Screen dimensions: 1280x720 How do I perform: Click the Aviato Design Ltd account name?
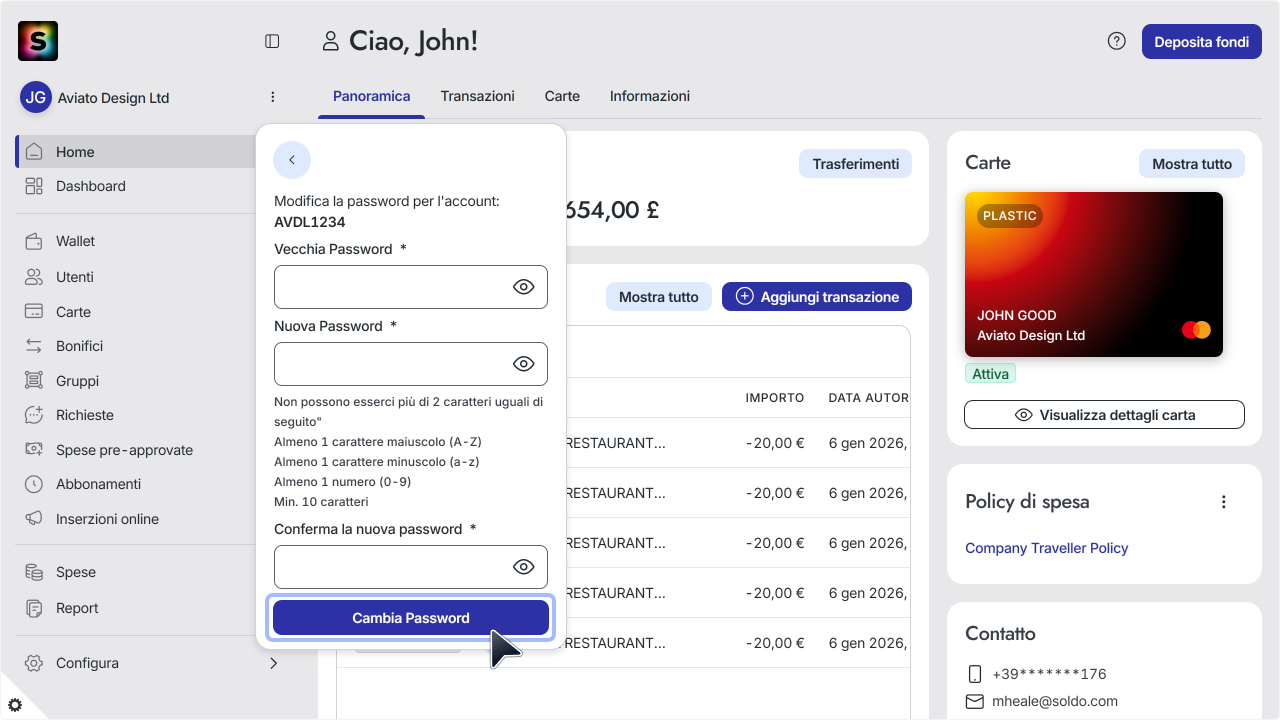114,98
